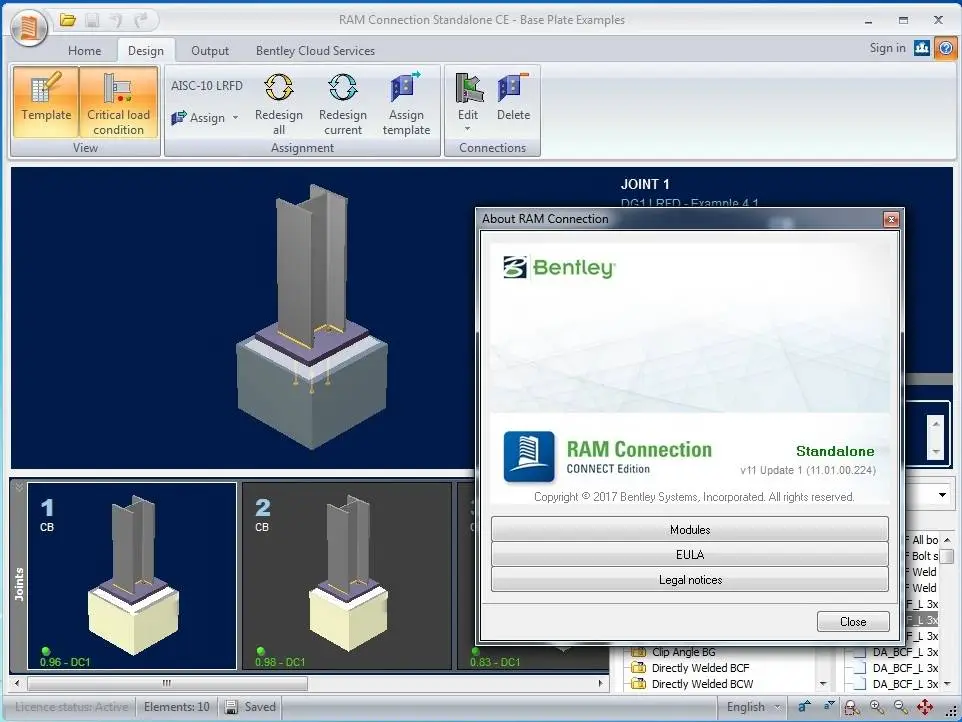This screenshot has height=722, width=962.
Task: Select the Design ribbon tab
Action: [146, 51]
